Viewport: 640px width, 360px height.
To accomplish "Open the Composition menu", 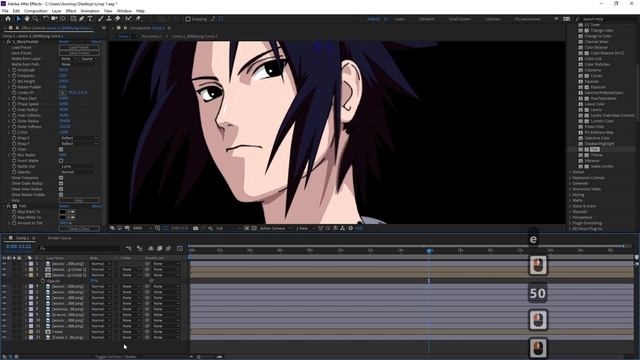I will click(36, 11).
